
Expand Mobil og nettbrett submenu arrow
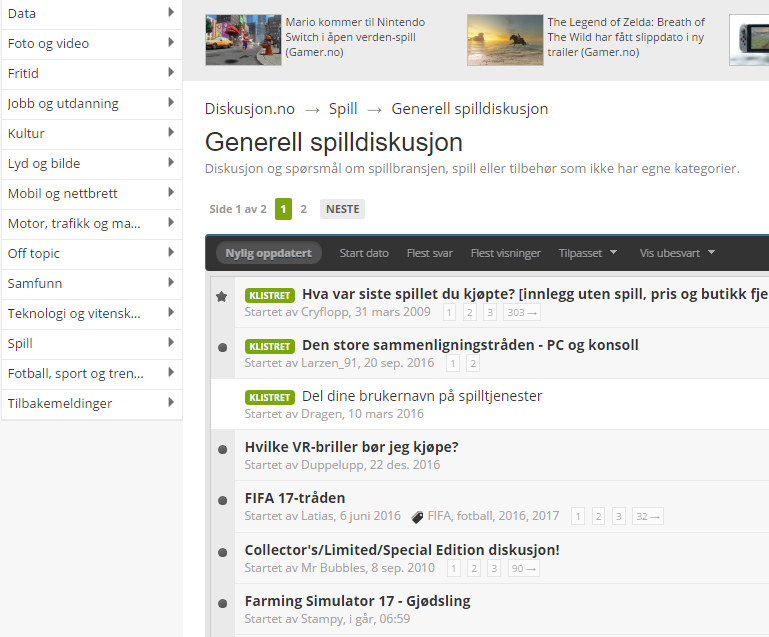tap(171, 192)
